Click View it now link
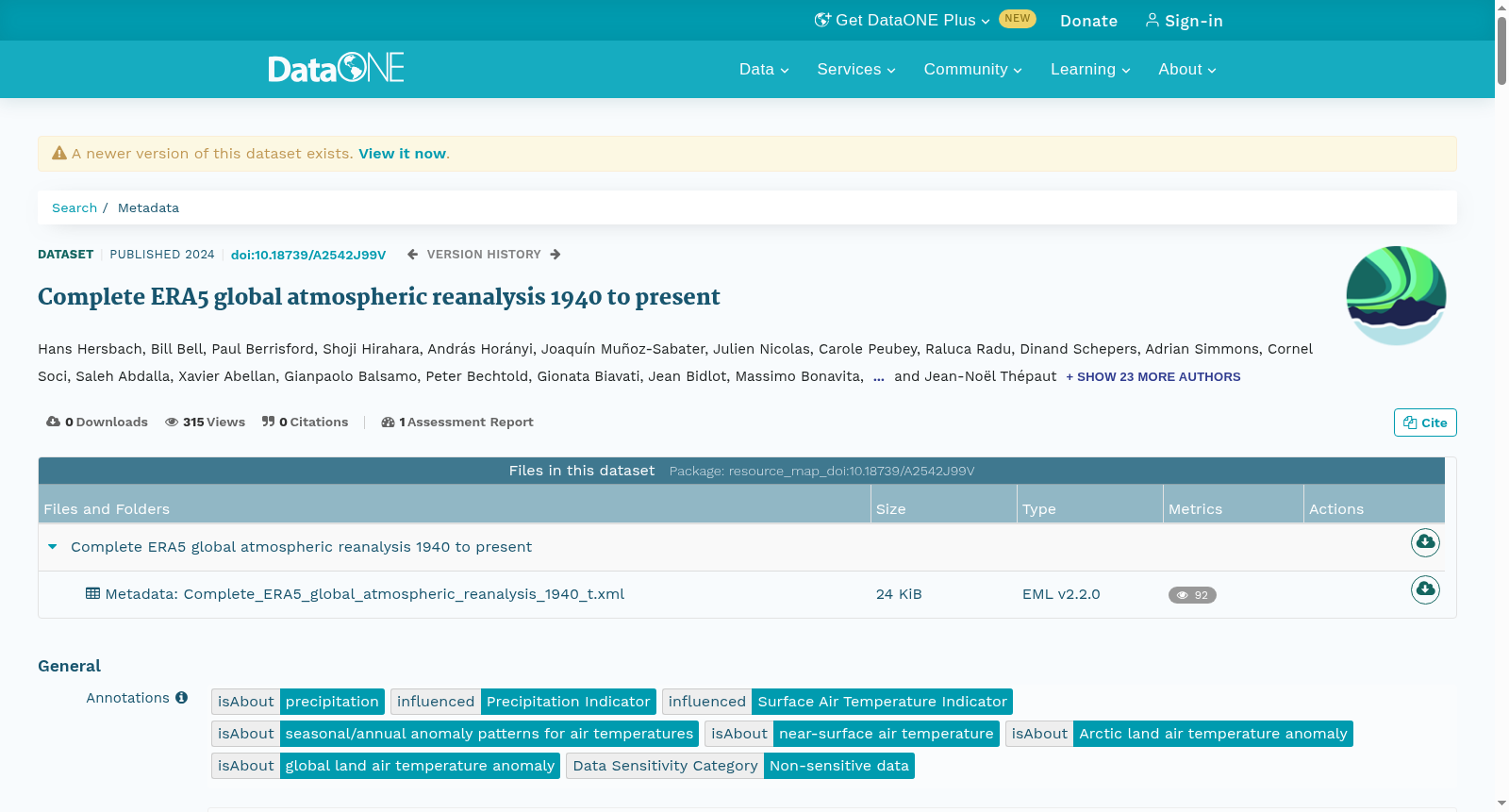 click(402, 154)
